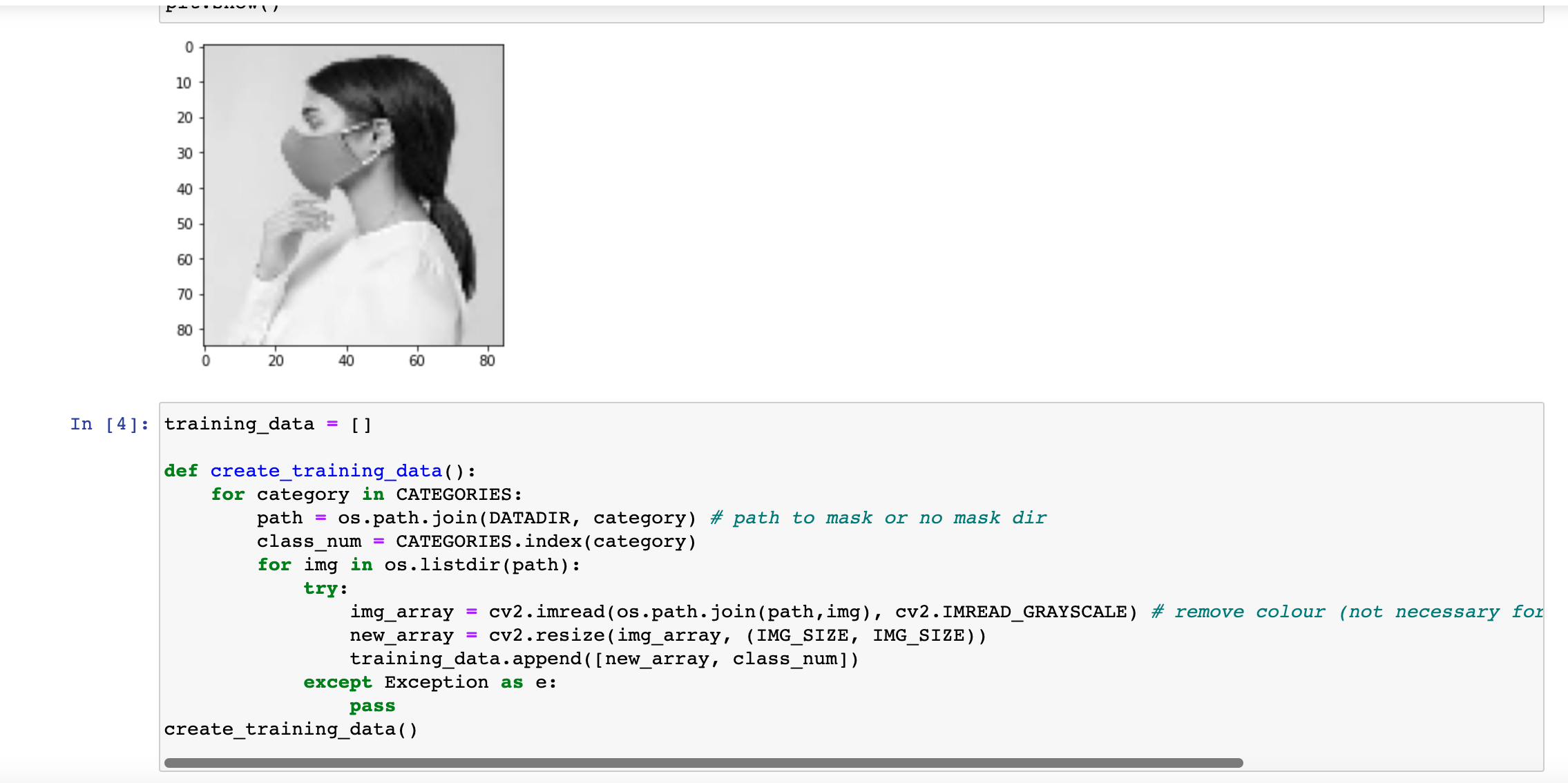The width and height of the screenshot is (1568, 783).
Task: Click the 'class_num = CATEGORIES.index(category)' line
Action: coord(477,541)
